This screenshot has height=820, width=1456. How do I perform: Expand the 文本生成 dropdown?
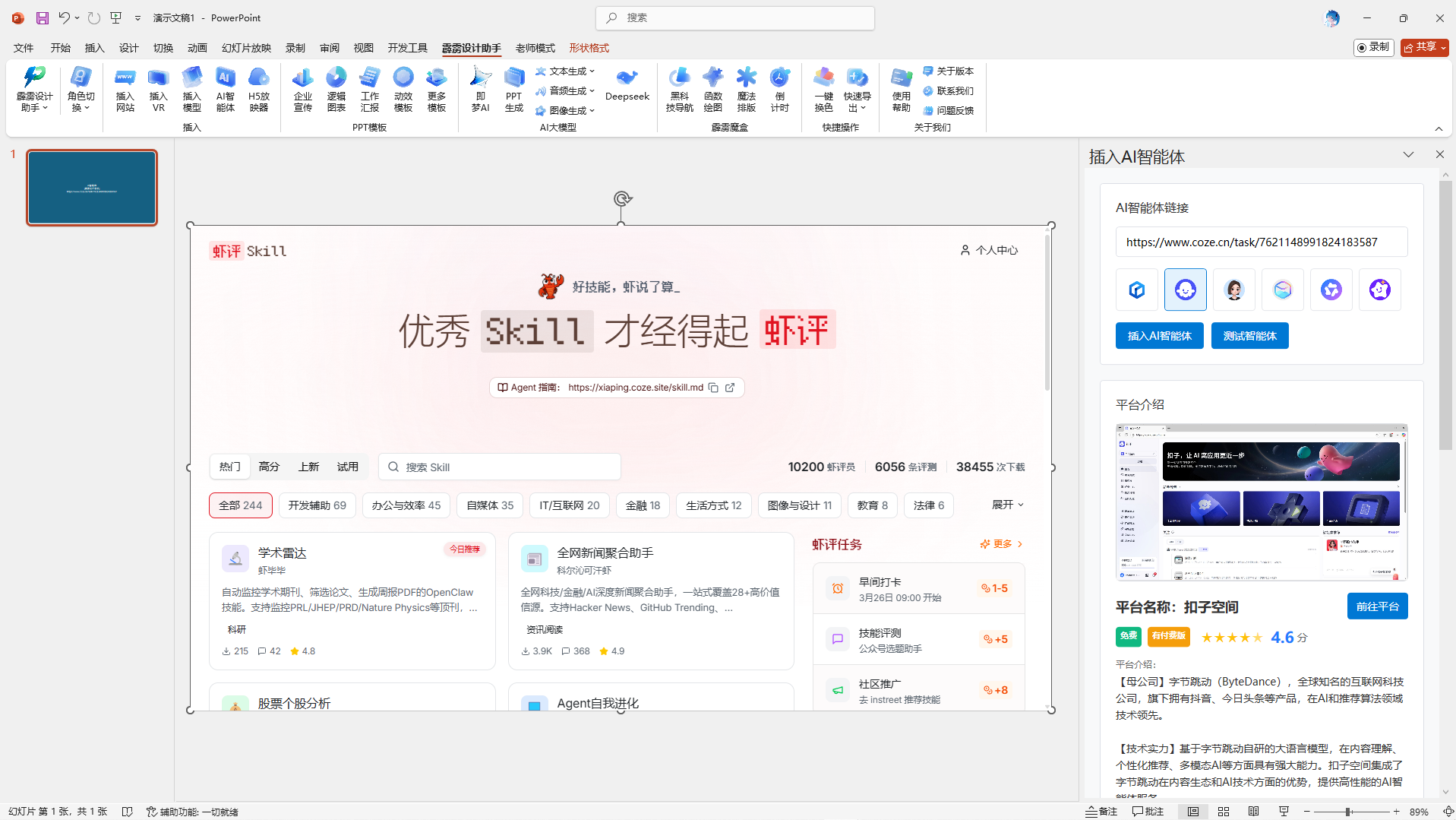[565, 71]
